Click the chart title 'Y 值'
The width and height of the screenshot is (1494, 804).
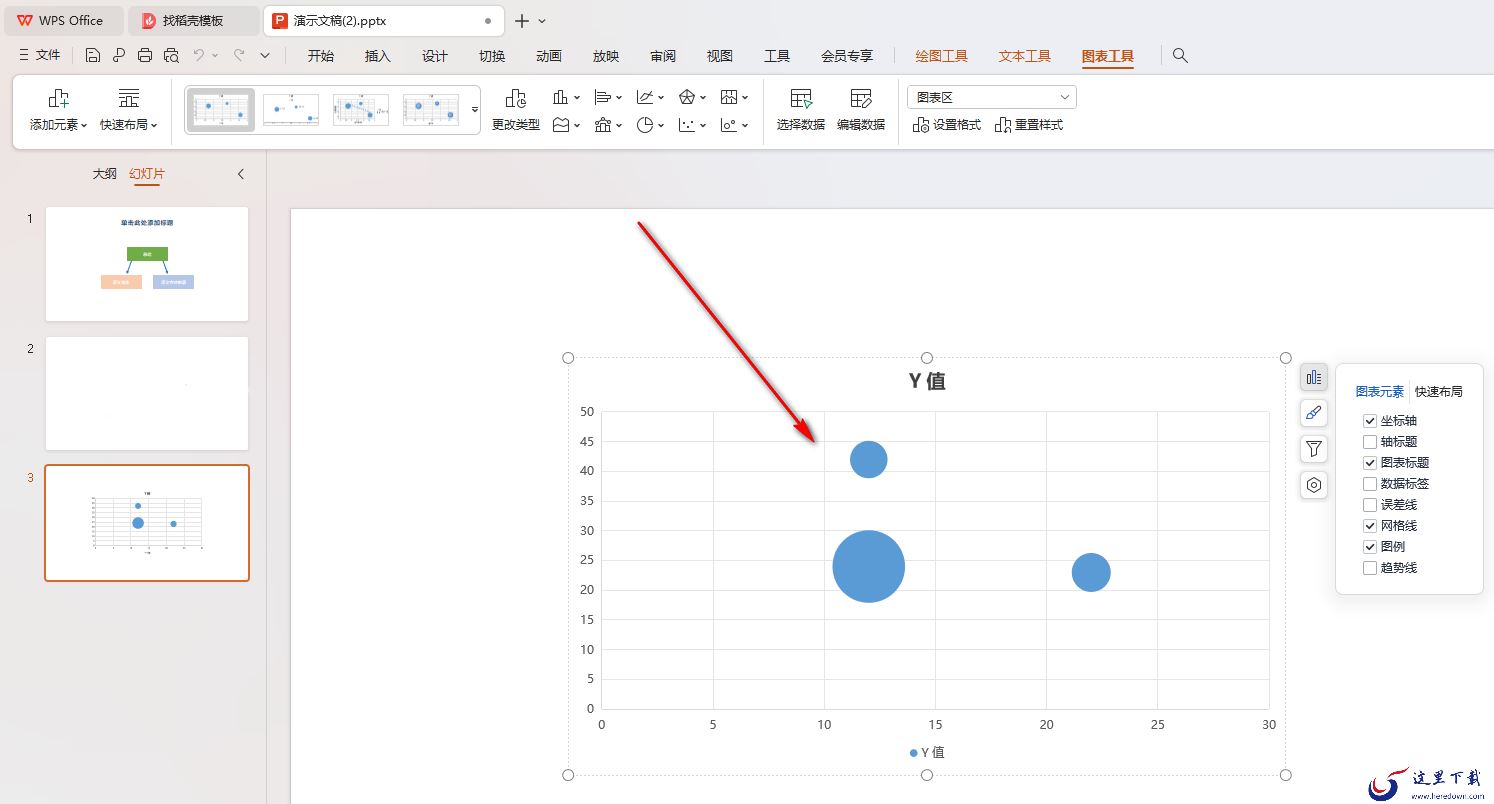pos(927,381)
